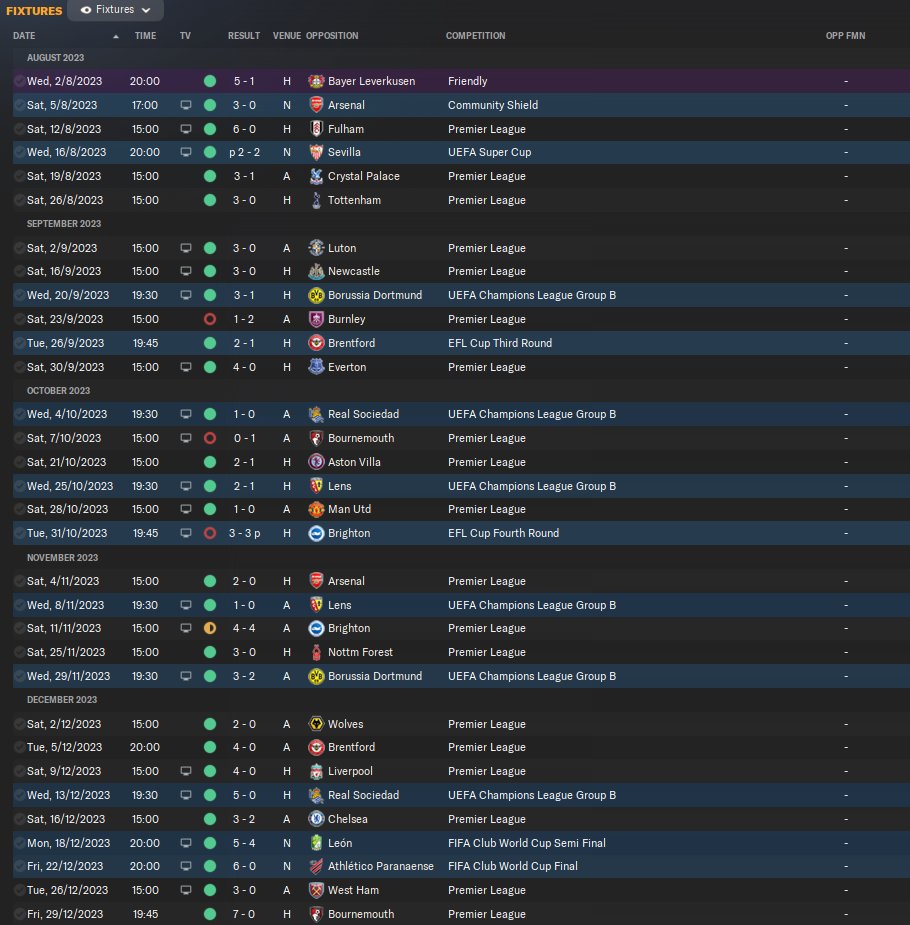The height and width of the screenshot is (925, 910).
Task: Click red loss indicator on Burnley row
Action: point(209,319)
